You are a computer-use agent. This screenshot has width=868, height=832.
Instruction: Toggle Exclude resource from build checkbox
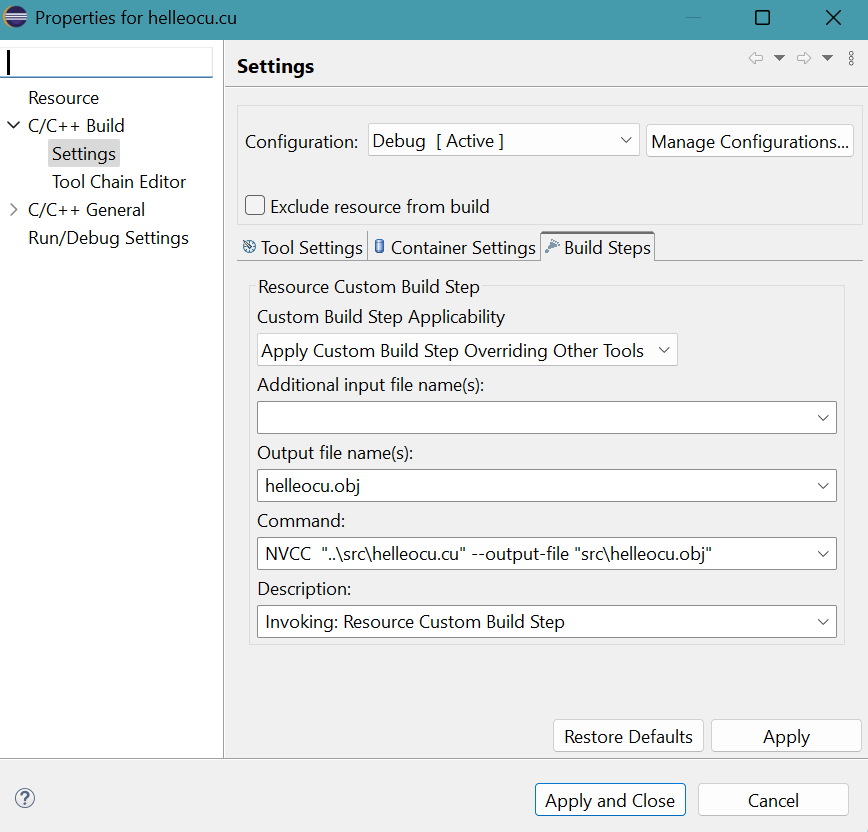tap(255, 205)
